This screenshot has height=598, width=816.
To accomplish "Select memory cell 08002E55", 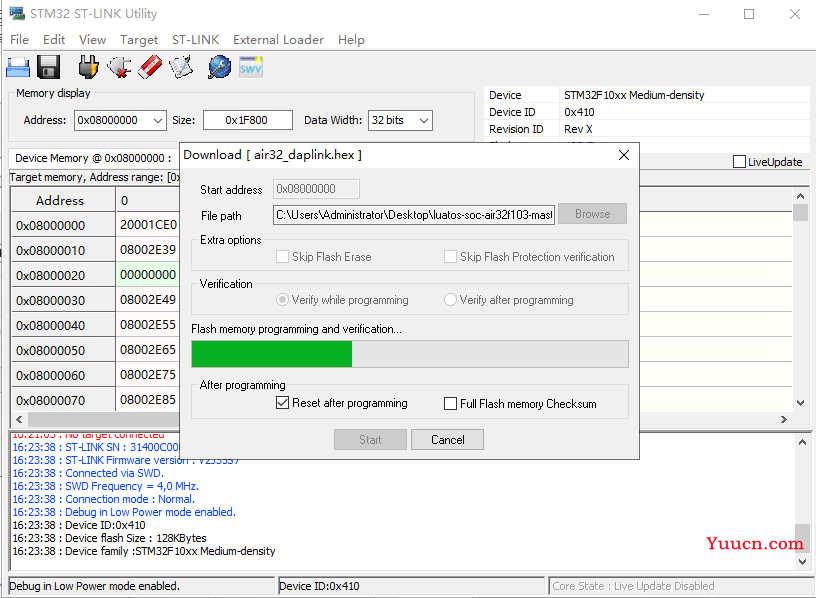I will tap(148, 325).
